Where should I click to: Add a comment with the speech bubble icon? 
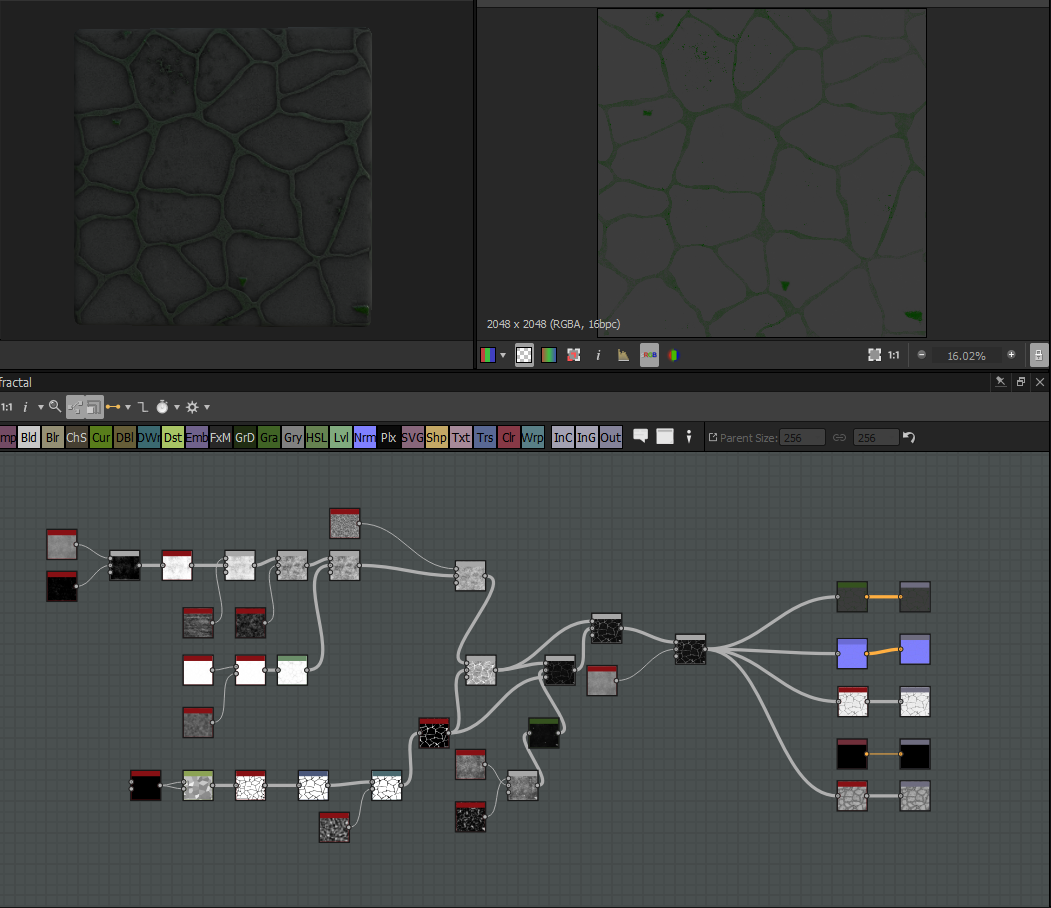641,437
